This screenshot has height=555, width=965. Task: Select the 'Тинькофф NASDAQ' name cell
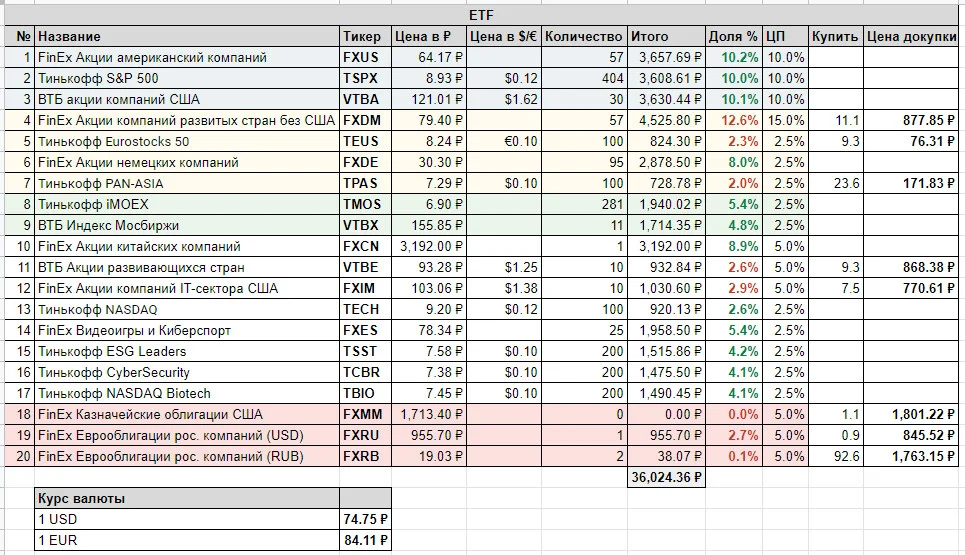(187, 309)
